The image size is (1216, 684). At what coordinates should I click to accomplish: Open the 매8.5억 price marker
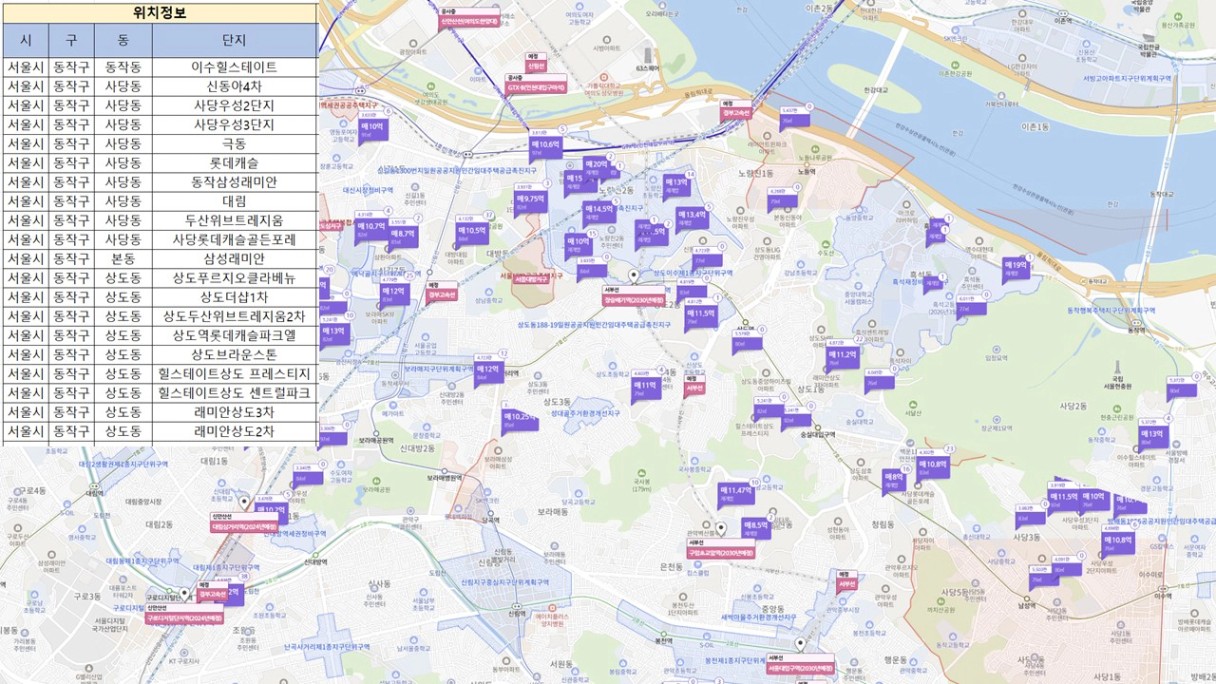click(755, 526)
